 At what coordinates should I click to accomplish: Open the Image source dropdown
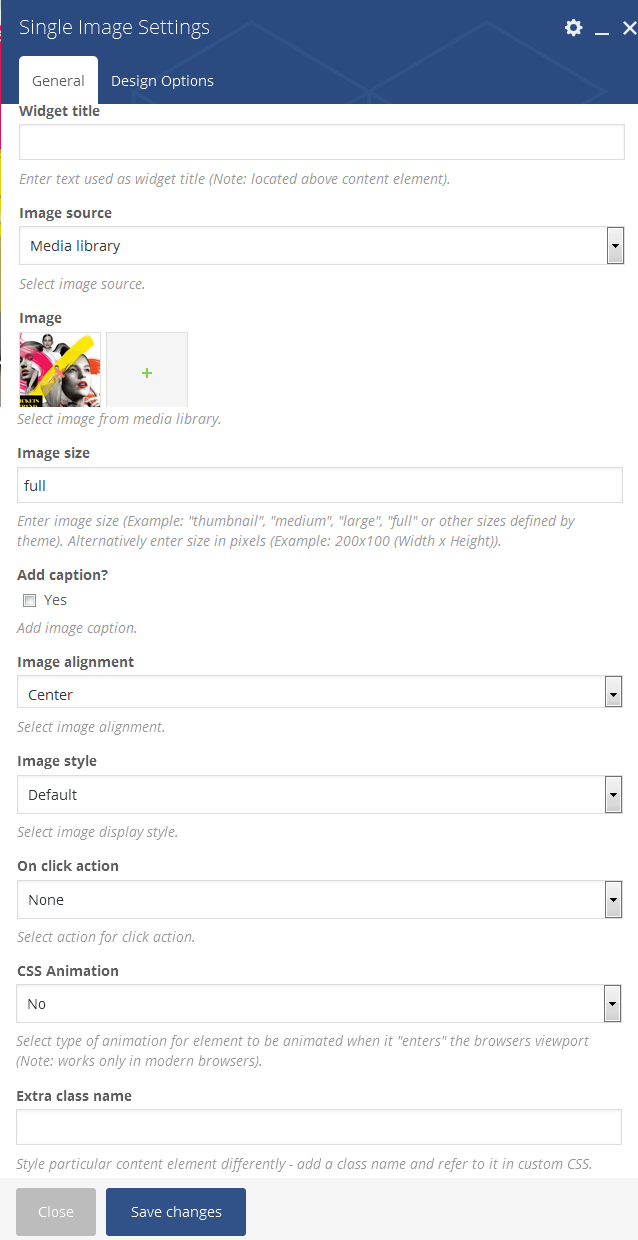[322, 245]
